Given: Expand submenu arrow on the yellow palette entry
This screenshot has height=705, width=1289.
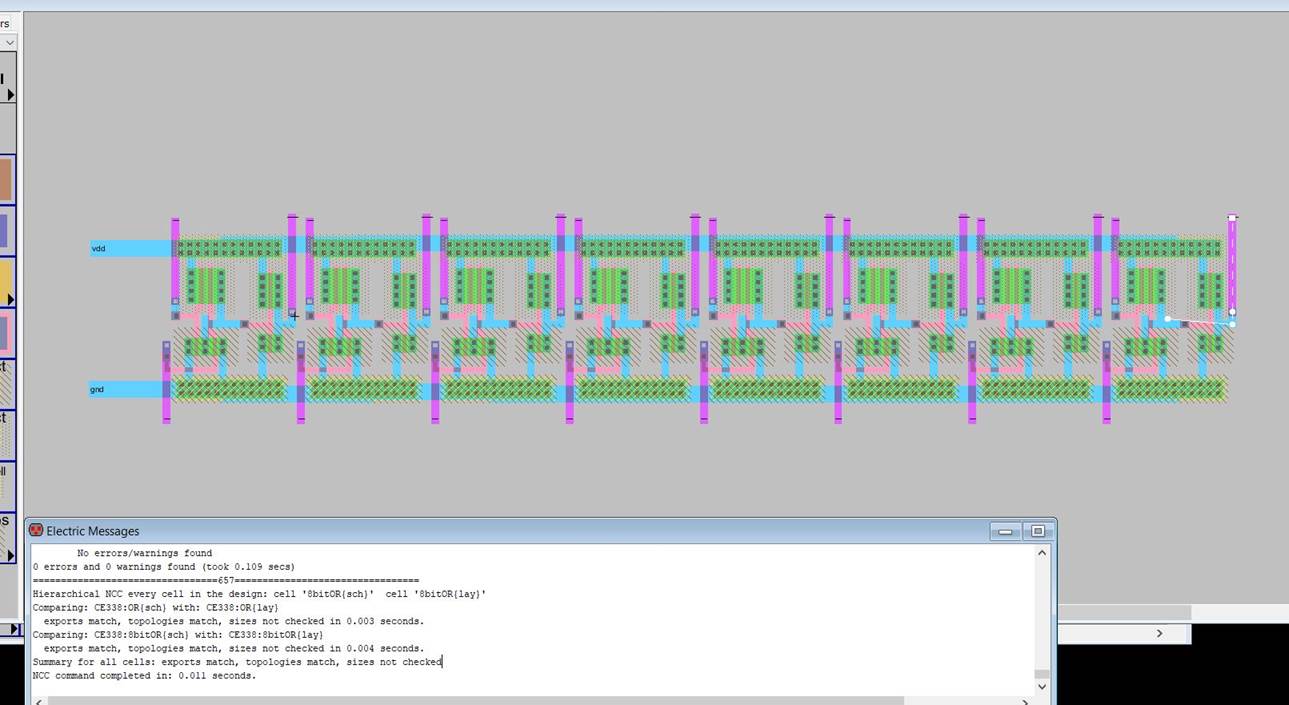Looking at the screenshot, I should [11, 299].
